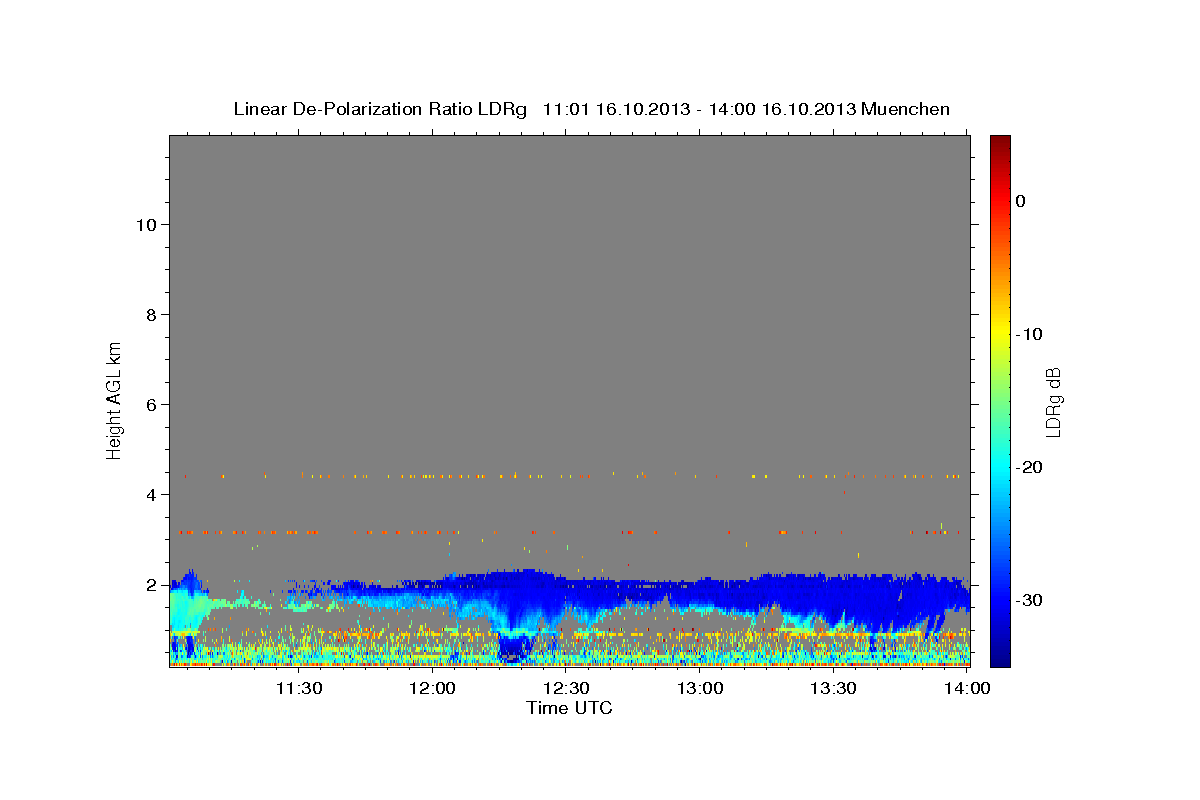
Task: Click the plot title 'Linear De-Polarization Ratio LDRg'
Action: [x=379, y=109]
